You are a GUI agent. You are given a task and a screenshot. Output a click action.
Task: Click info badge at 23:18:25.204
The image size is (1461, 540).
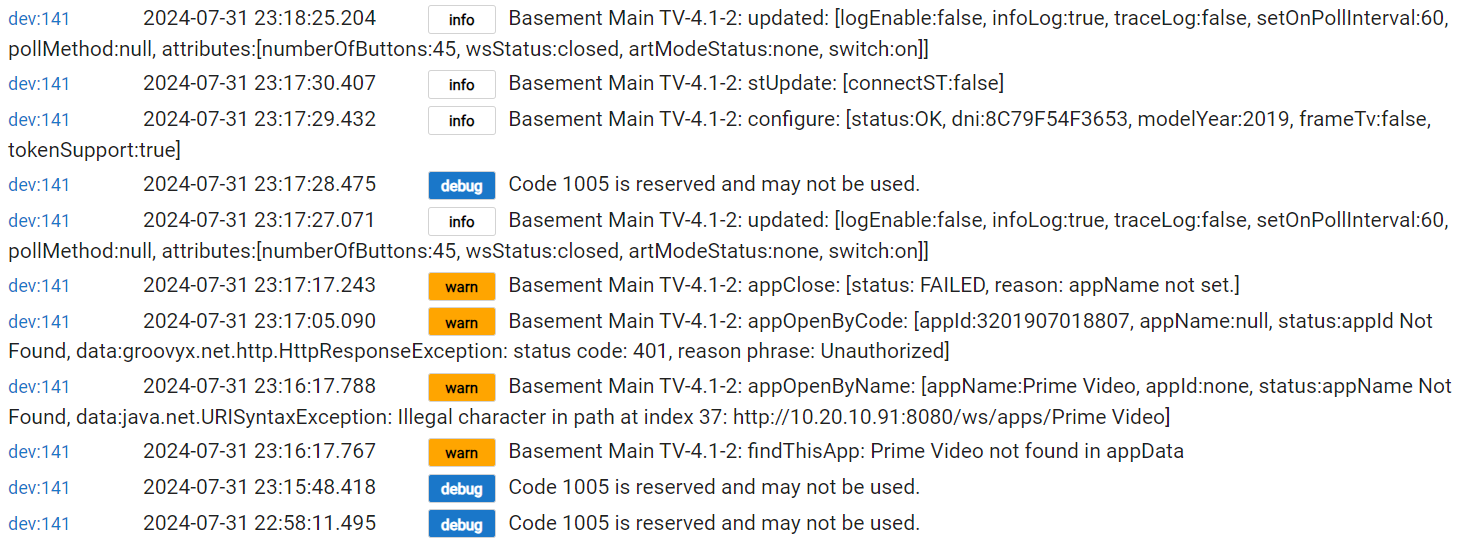[x=462, y=20]
